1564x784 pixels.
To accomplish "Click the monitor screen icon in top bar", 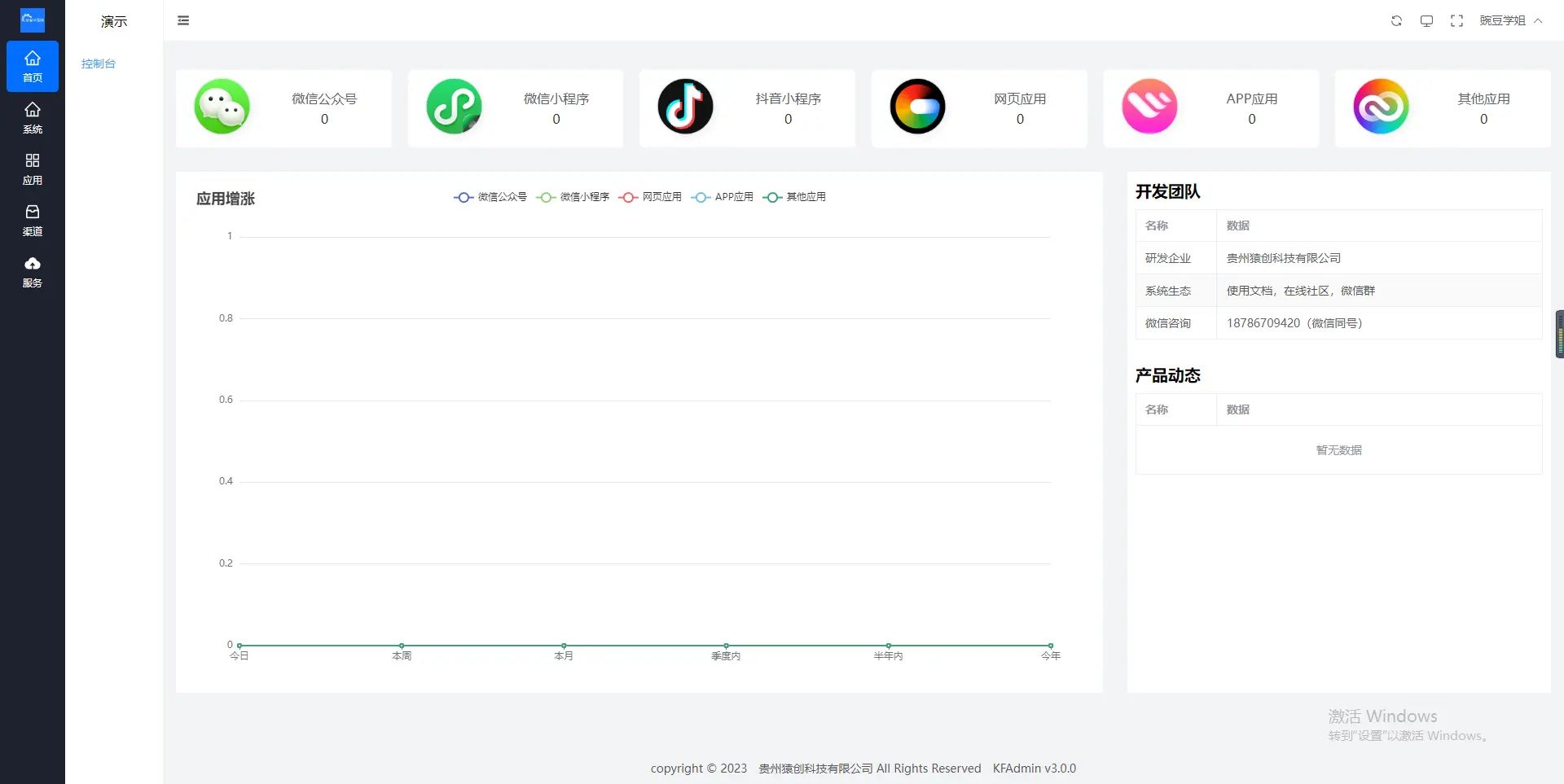I will coord(1426,20).
